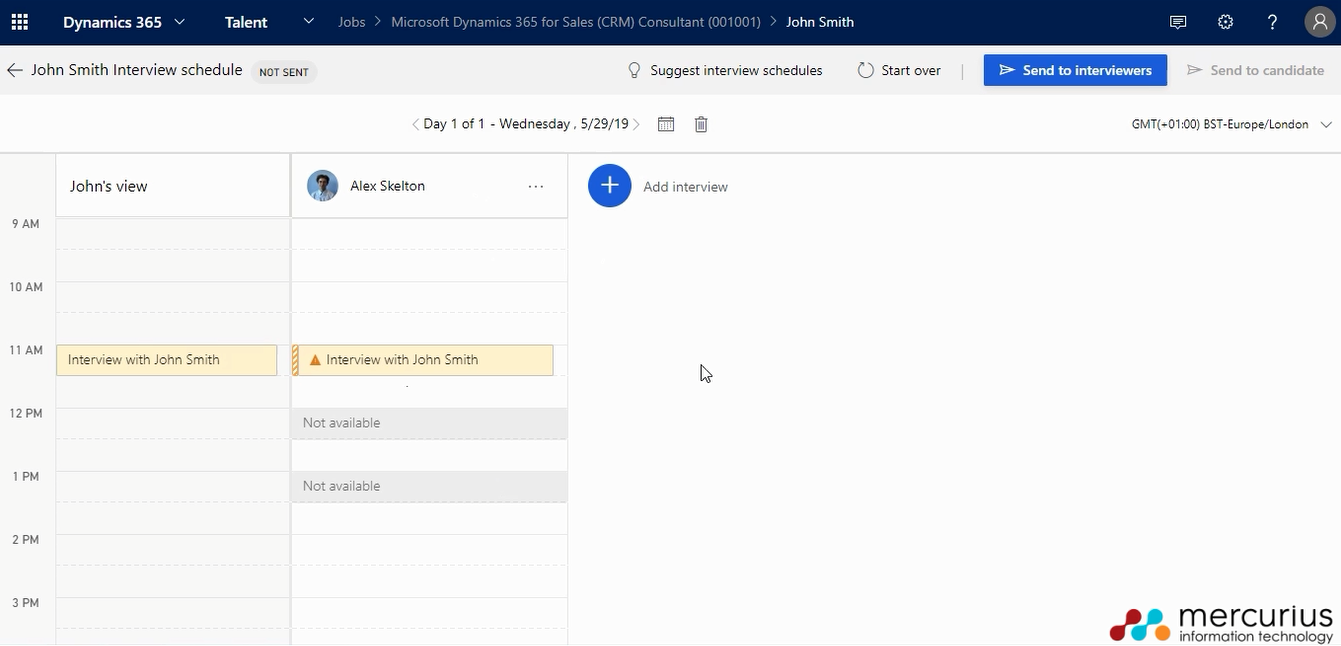Click the blue Add interview plus button
Viewport: 1341px width, 646px height.
click(x=610, y=186)
